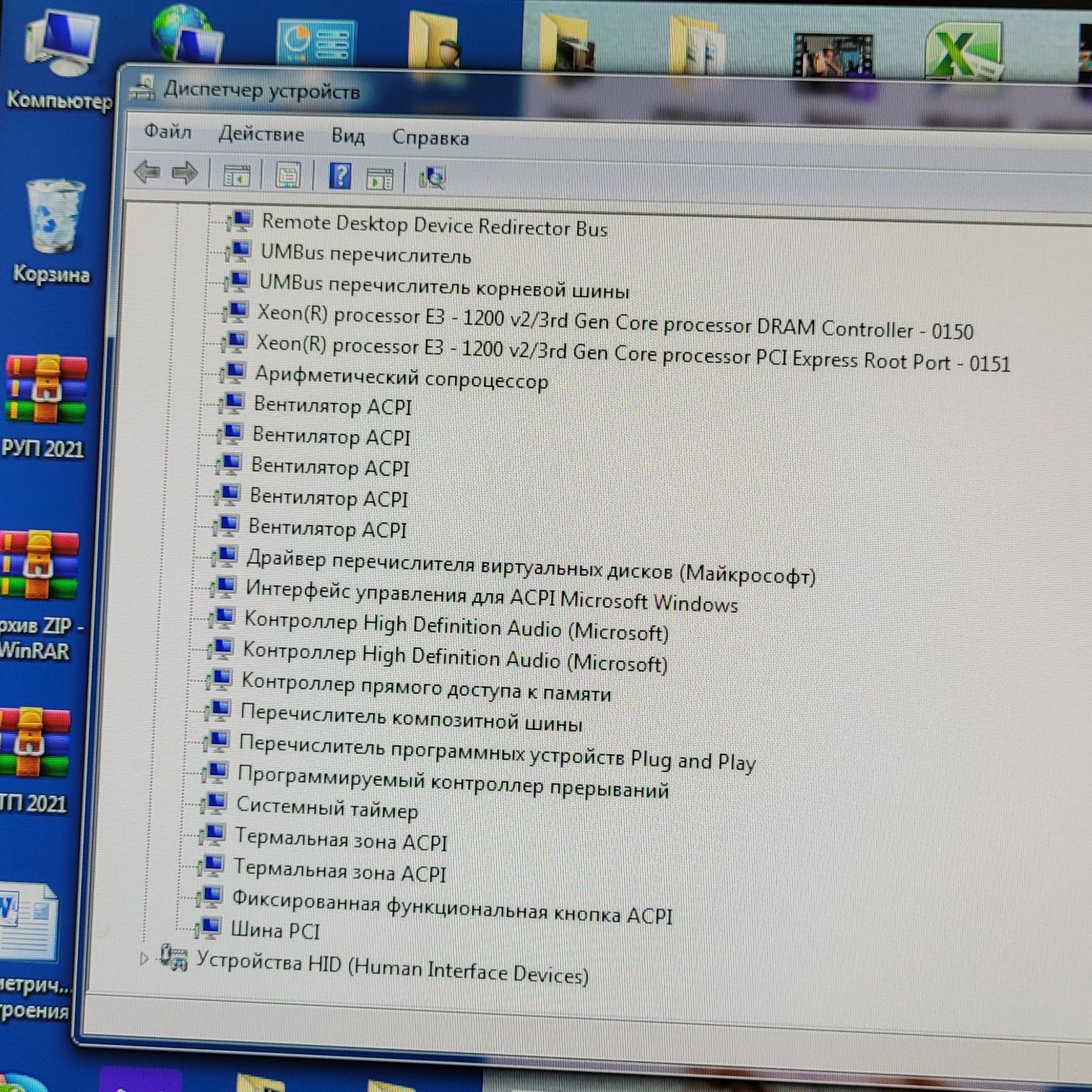1092x1092 pixels.
Task: Open the Справка menu
Action: point(430,138)
